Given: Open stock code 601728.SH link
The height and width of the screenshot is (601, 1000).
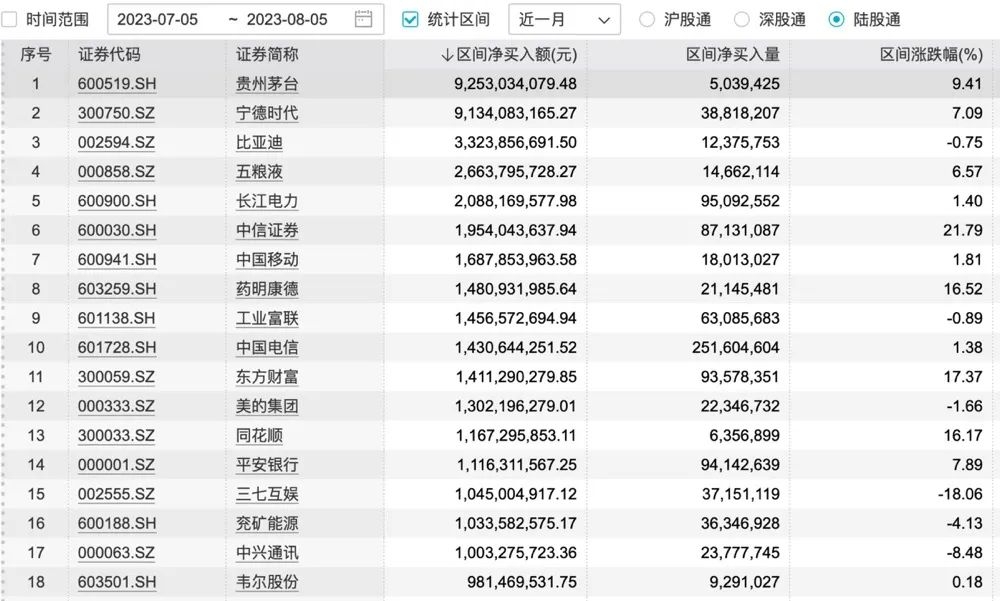Looking at the screenshot, I should 117,348.
